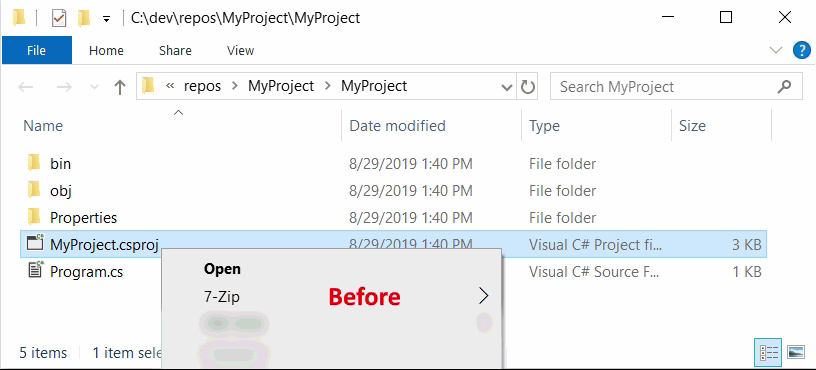Click the search magnifier icon

(784, 86)
